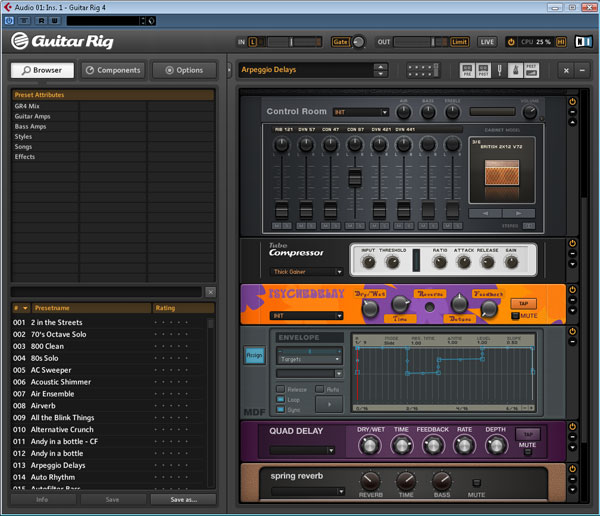Toggle the Envelope Sync checkbox
The width and height of the screenshot is (600, 516).
pos(280,410)
